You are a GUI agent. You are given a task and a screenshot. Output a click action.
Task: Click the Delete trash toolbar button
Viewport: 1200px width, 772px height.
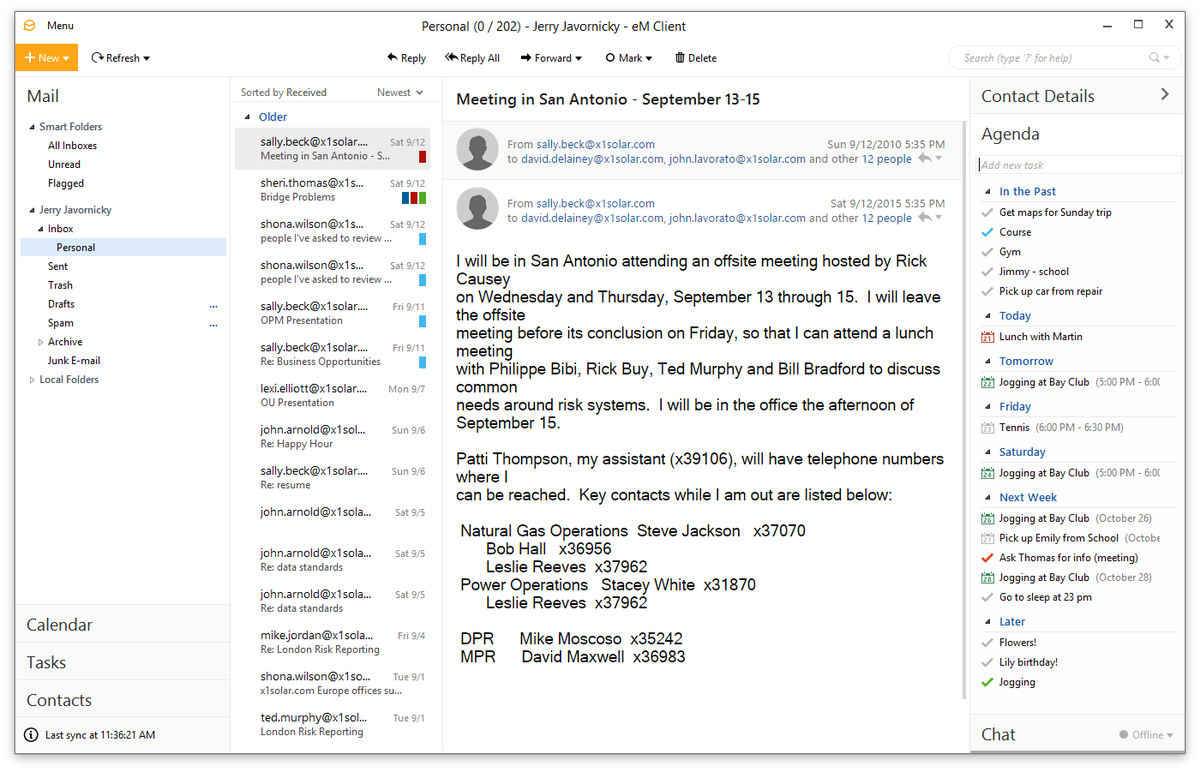[x=696, y=58]
